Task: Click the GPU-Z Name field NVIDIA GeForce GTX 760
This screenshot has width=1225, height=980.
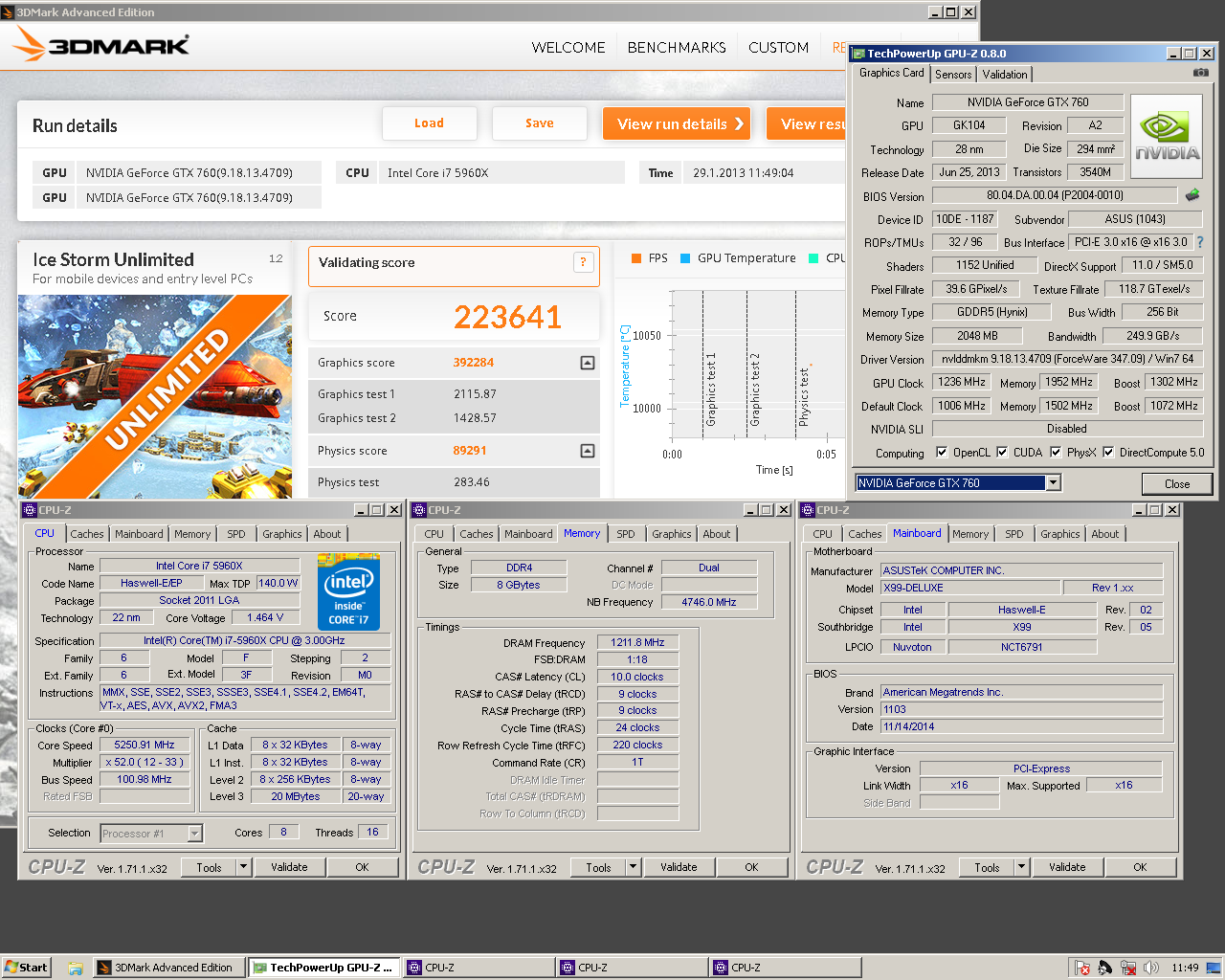Action: coord(1027,102)
